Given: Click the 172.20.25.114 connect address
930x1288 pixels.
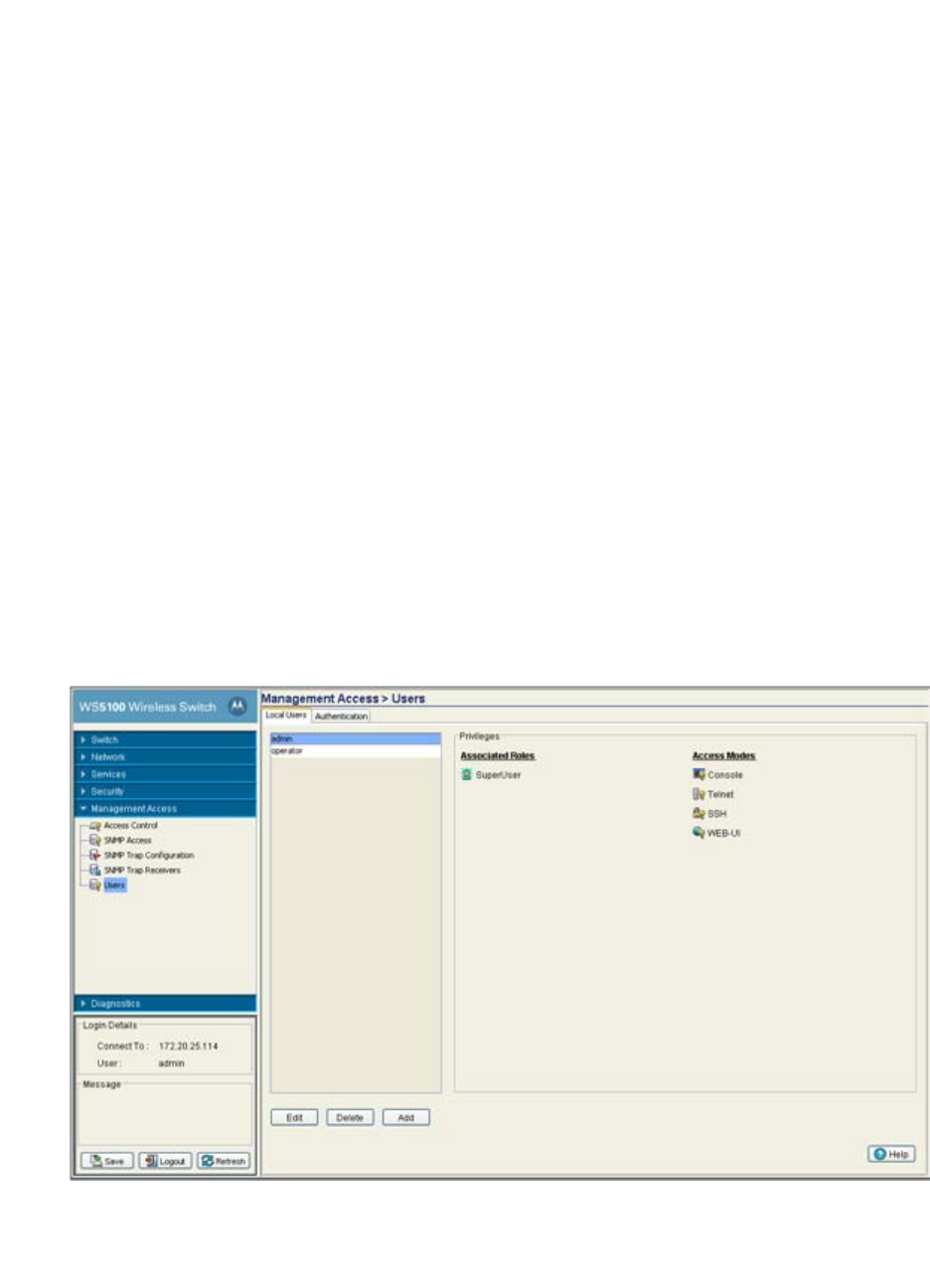Looking at the screenshot, I should click(188, 1046).
